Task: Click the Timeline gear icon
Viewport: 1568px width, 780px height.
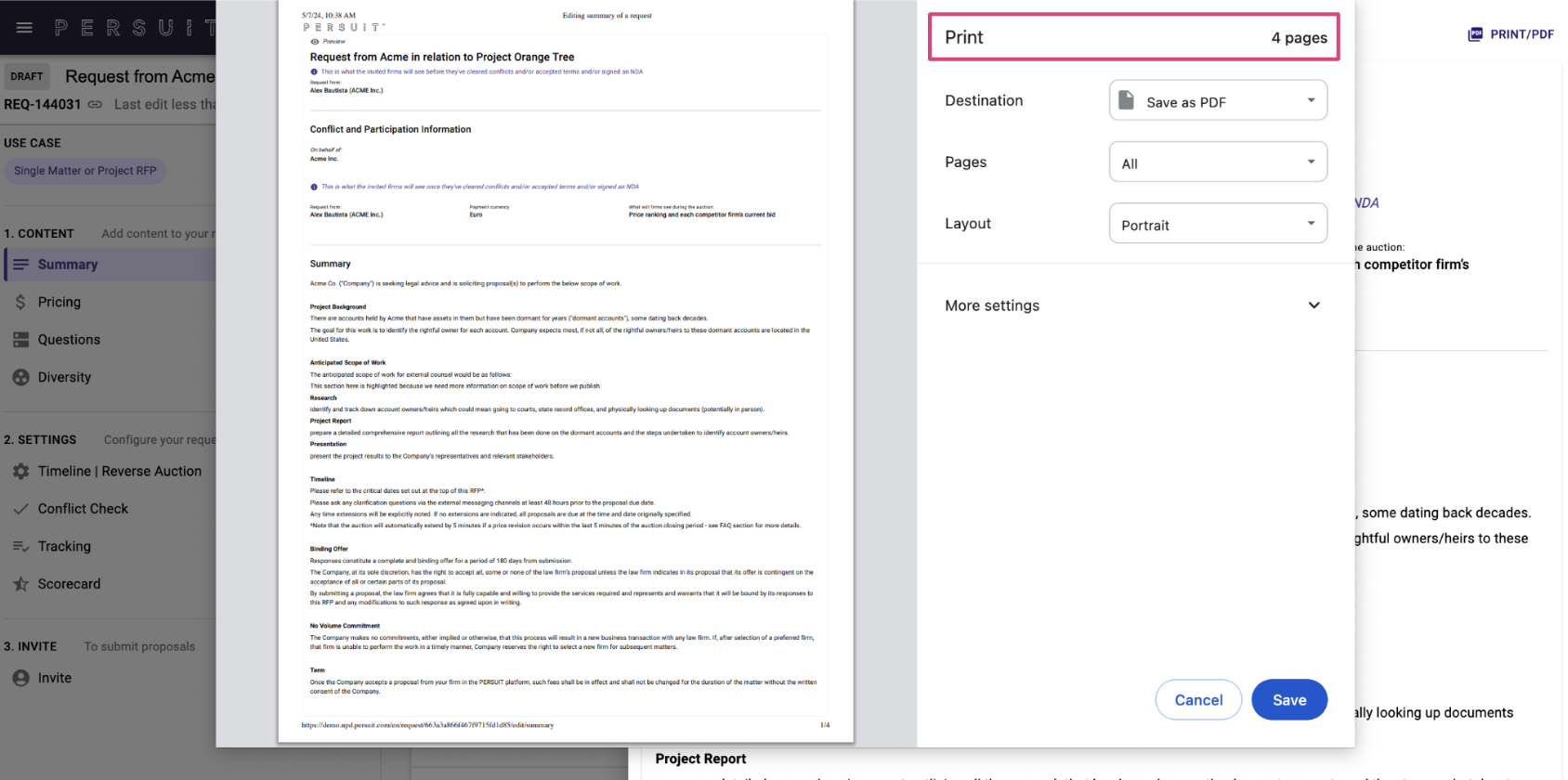Action: (x=20, y=472)
